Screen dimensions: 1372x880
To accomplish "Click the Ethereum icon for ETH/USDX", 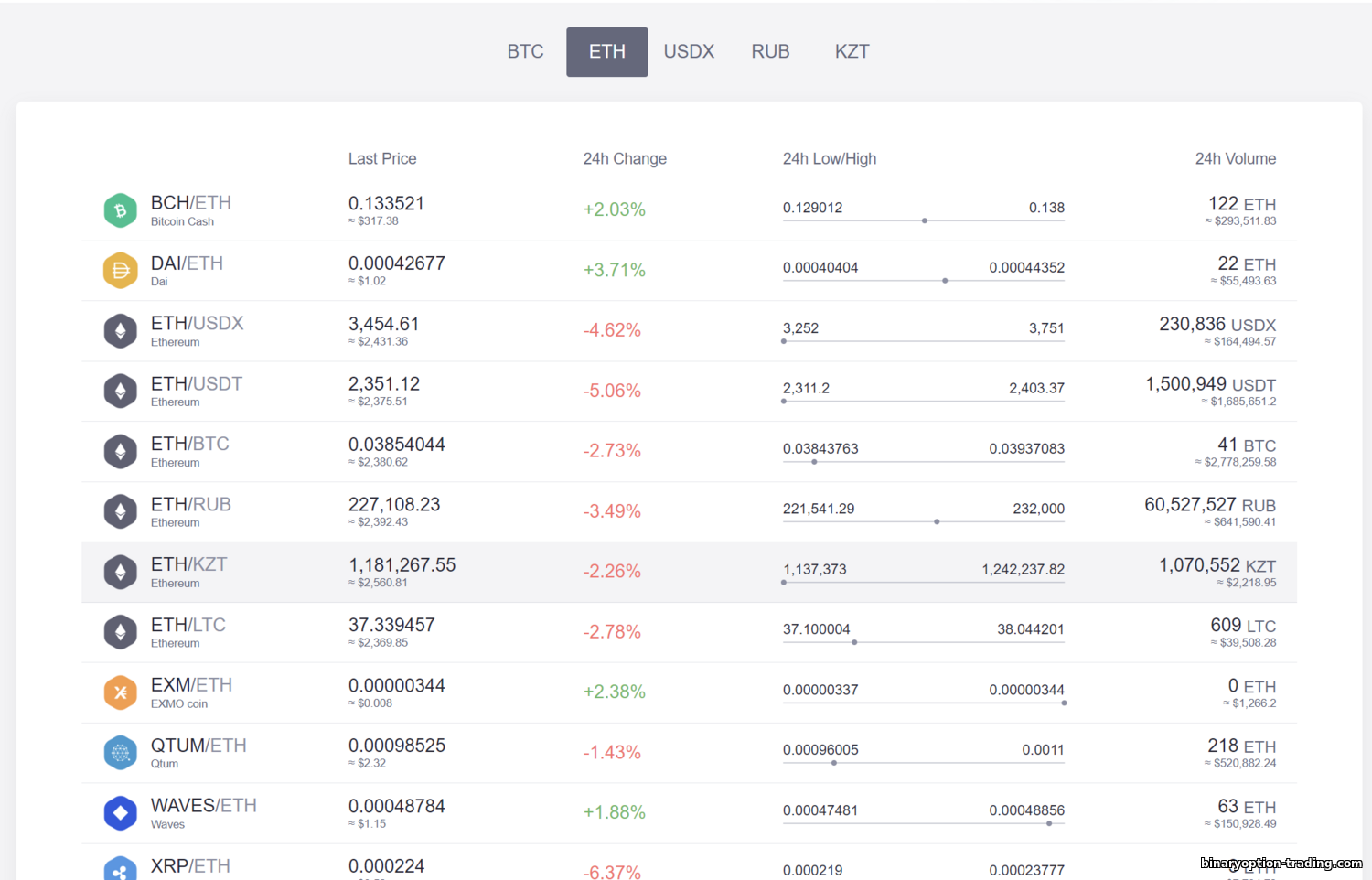I will pos(120,331).
